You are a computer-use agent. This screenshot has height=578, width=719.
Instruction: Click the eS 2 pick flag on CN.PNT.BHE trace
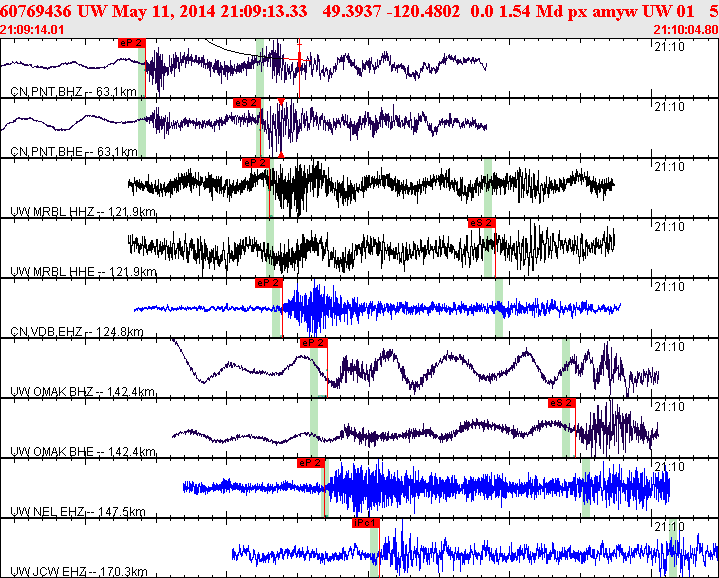(x=247, y=103)
